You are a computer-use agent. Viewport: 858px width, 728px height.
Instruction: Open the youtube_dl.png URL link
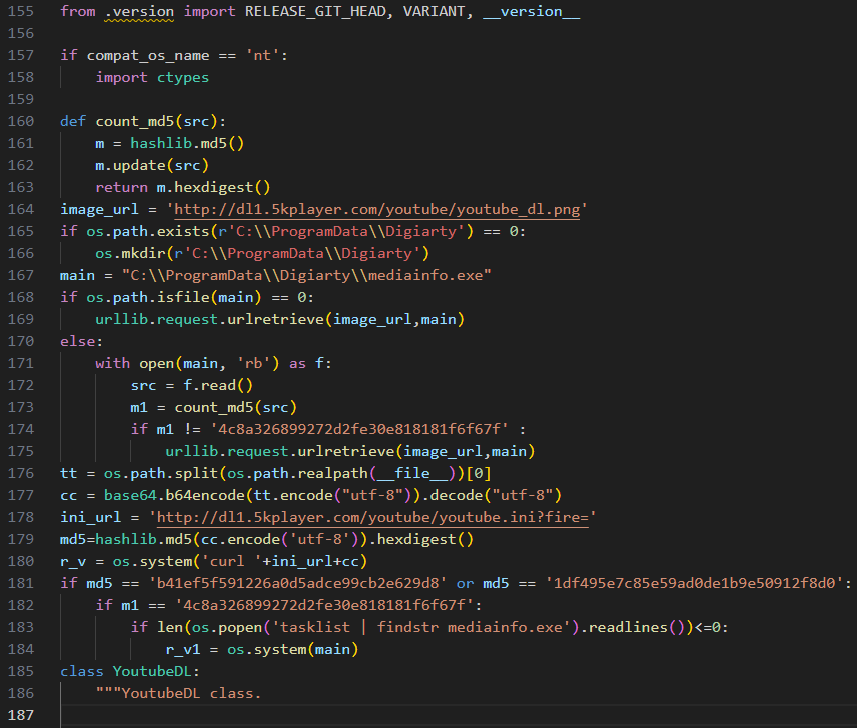click(377, 210)
